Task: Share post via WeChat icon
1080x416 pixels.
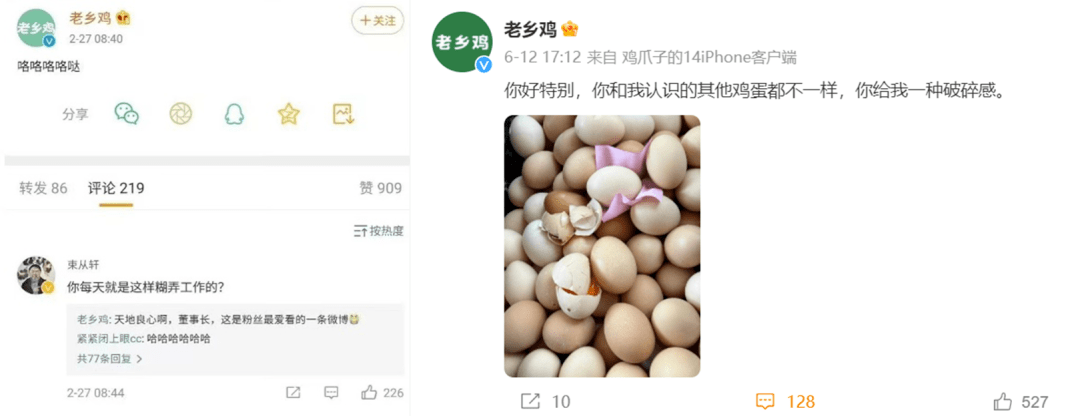Action: pos(126,114)
